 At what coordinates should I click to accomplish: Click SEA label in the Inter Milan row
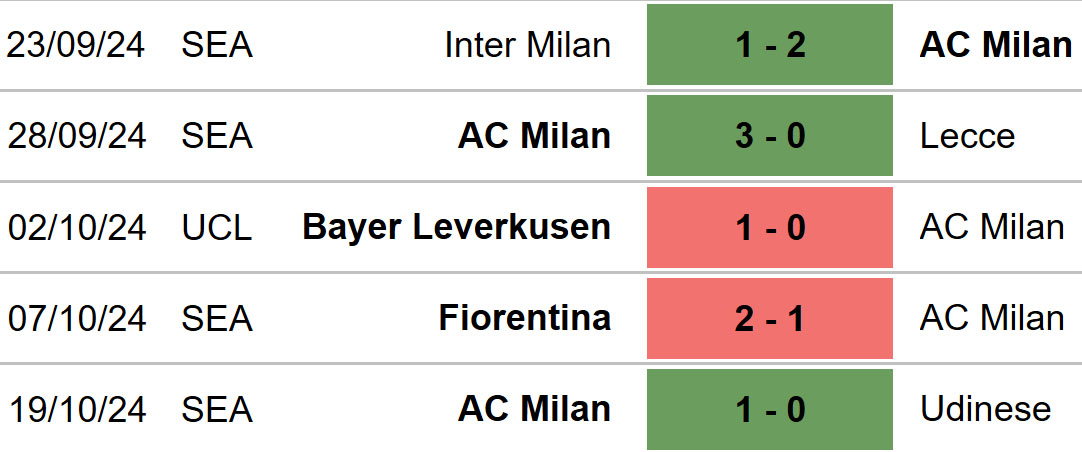tap(217, 45)
